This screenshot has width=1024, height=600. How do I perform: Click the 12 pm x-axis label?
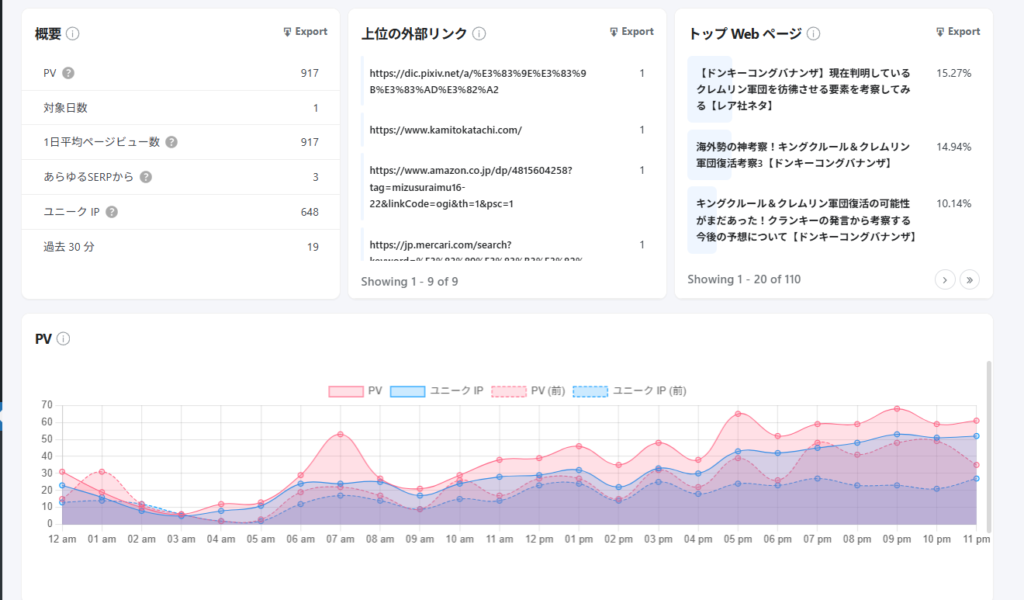click(x=539, y=539)
